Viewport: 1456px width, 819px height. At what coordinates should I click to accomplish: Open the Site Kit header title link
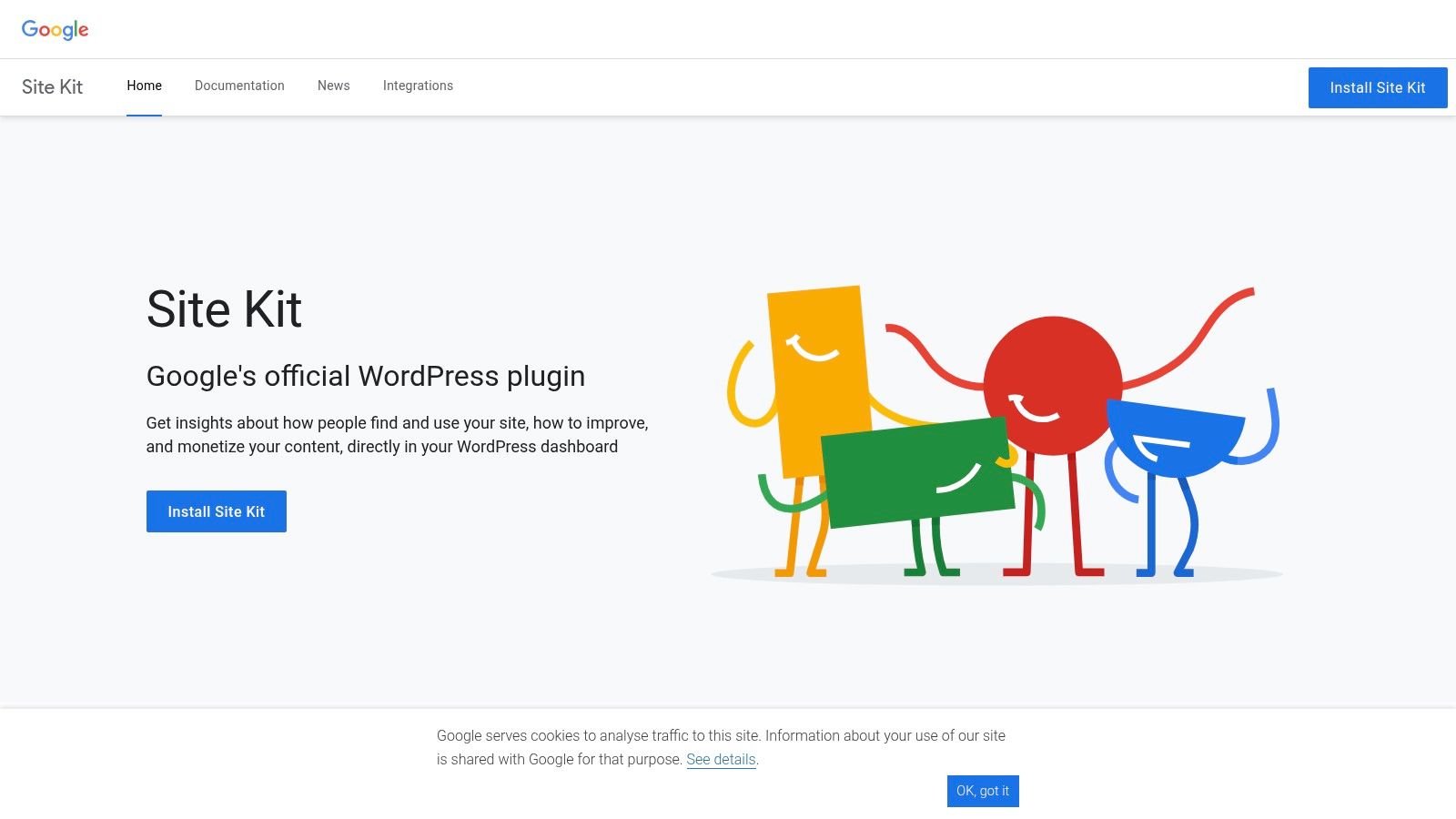pos(52,87)
